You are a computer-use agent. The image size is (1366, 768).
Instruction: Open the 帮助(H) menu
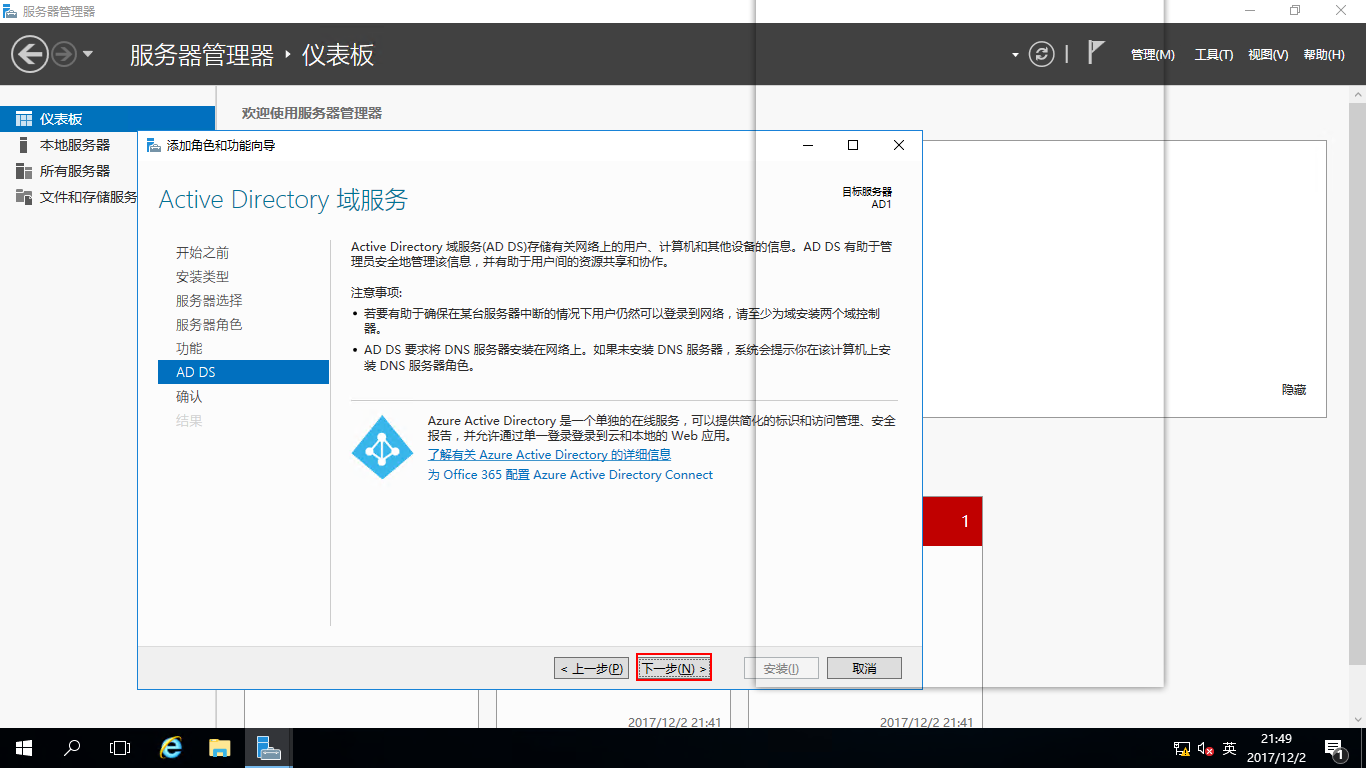(x=1324, y=55)
